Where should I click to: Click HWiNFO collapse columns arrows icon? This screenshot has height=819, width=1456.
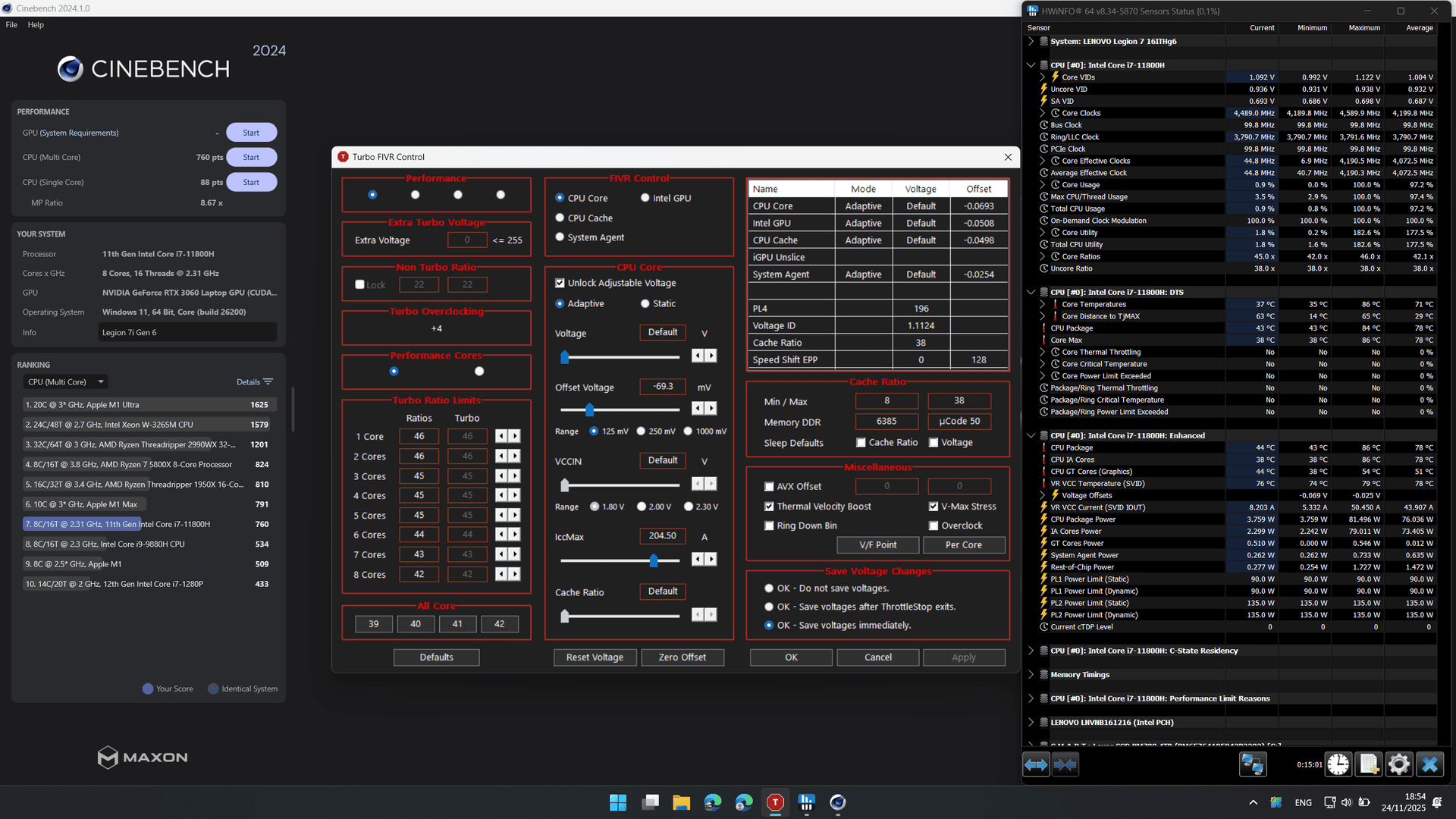(x=1065, y=764)
